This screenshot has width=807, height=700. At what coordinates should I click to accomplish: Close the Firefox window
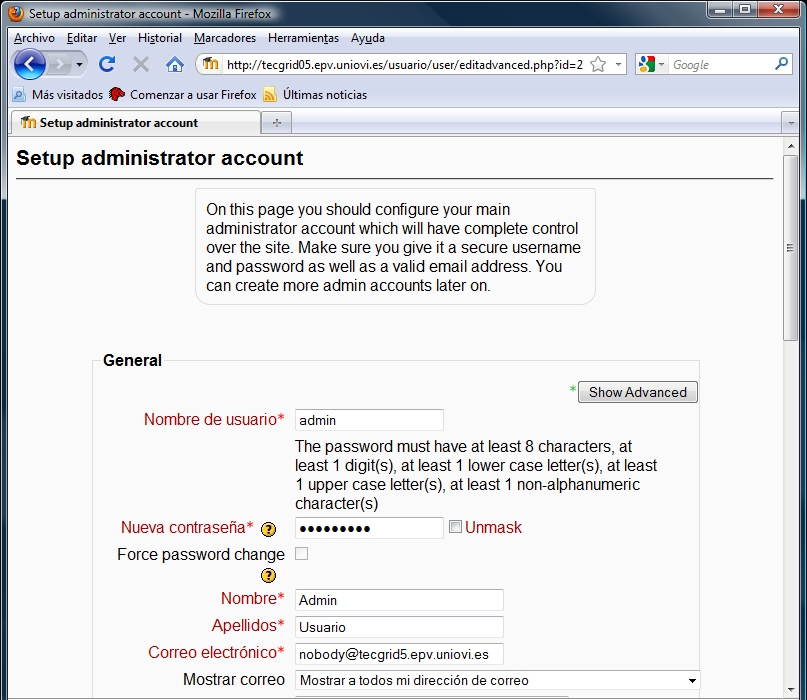click(x=779, y=10)
